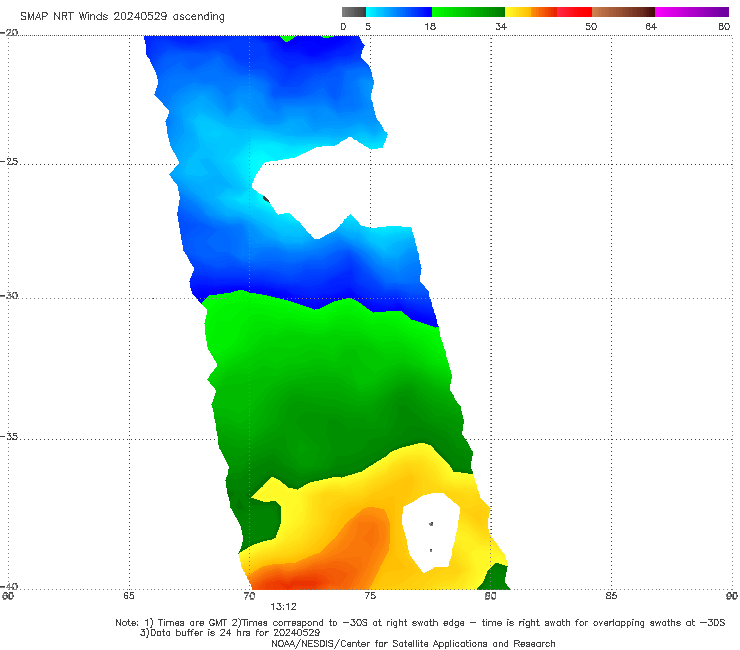Click the title 'SMAP NRT Winds 20240529 ascending'
Image resolution: width=740 pixels, height=650 pixels.
pyautogui.click(x=122, y=16)
